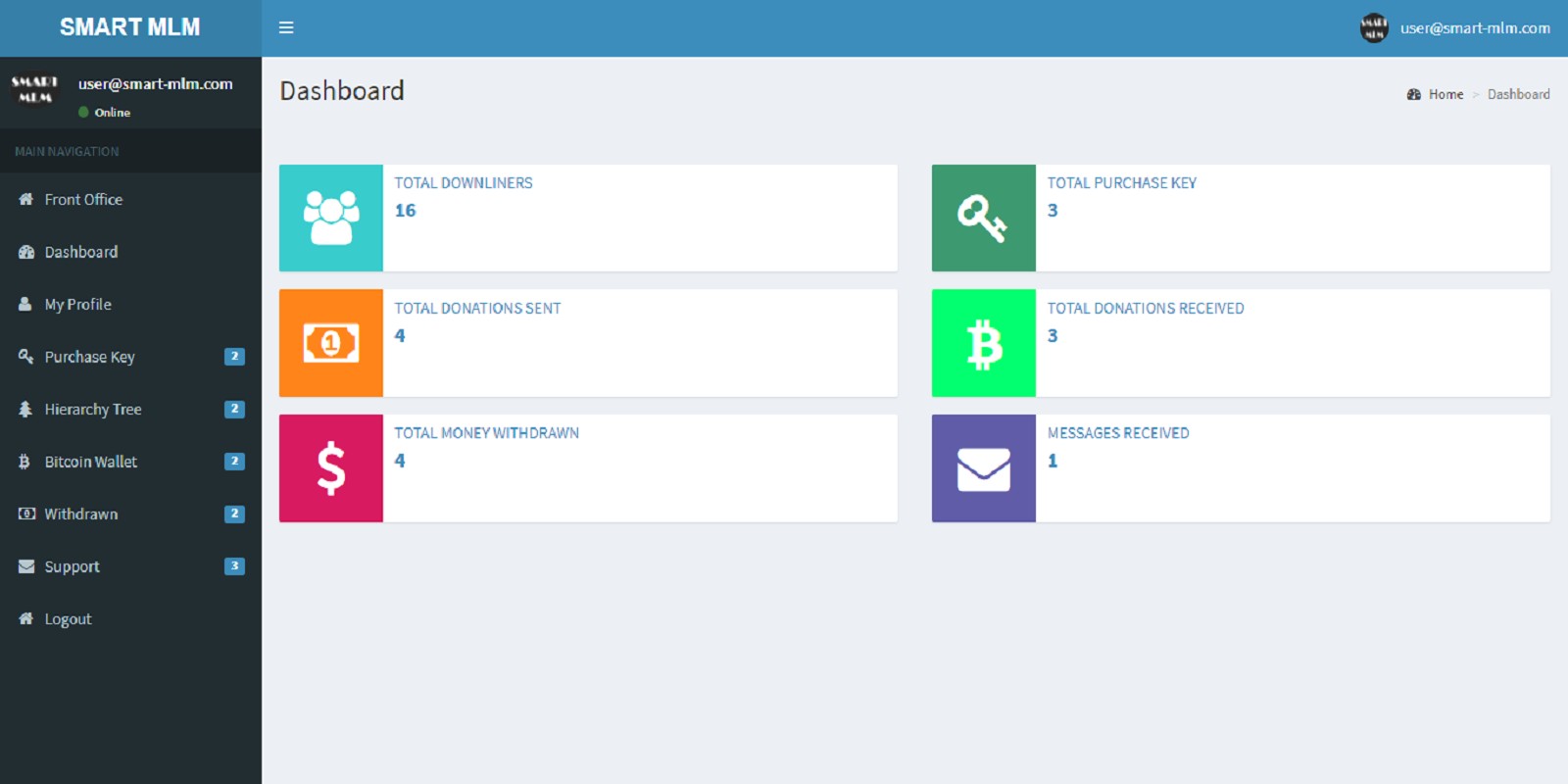
Task: Click the Support envelope icon in sidebar
Action: tap(26, 566)
